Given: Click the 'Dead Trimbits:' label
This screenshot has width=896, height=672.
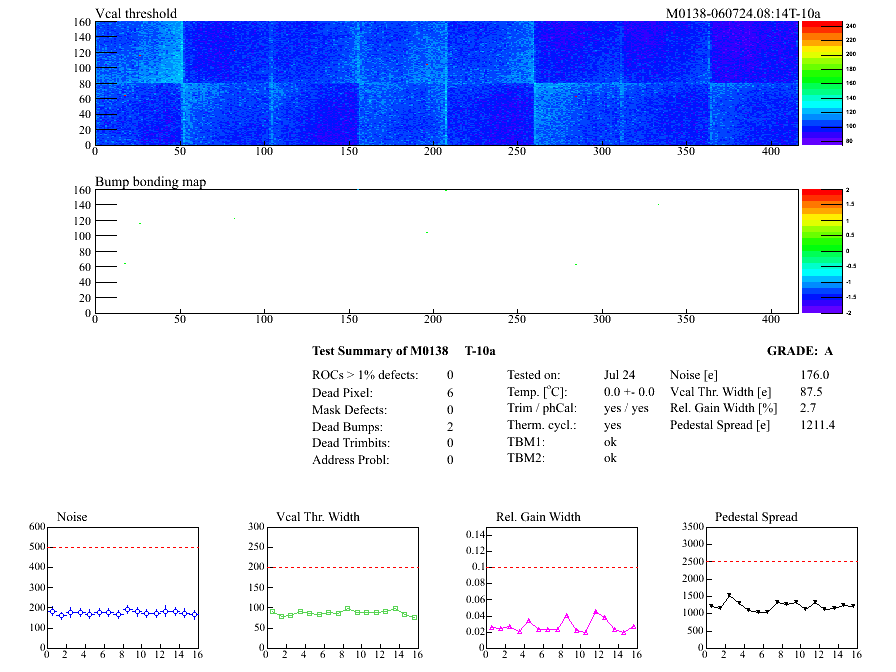Looking at the screenshot, I should click(351, 443).
